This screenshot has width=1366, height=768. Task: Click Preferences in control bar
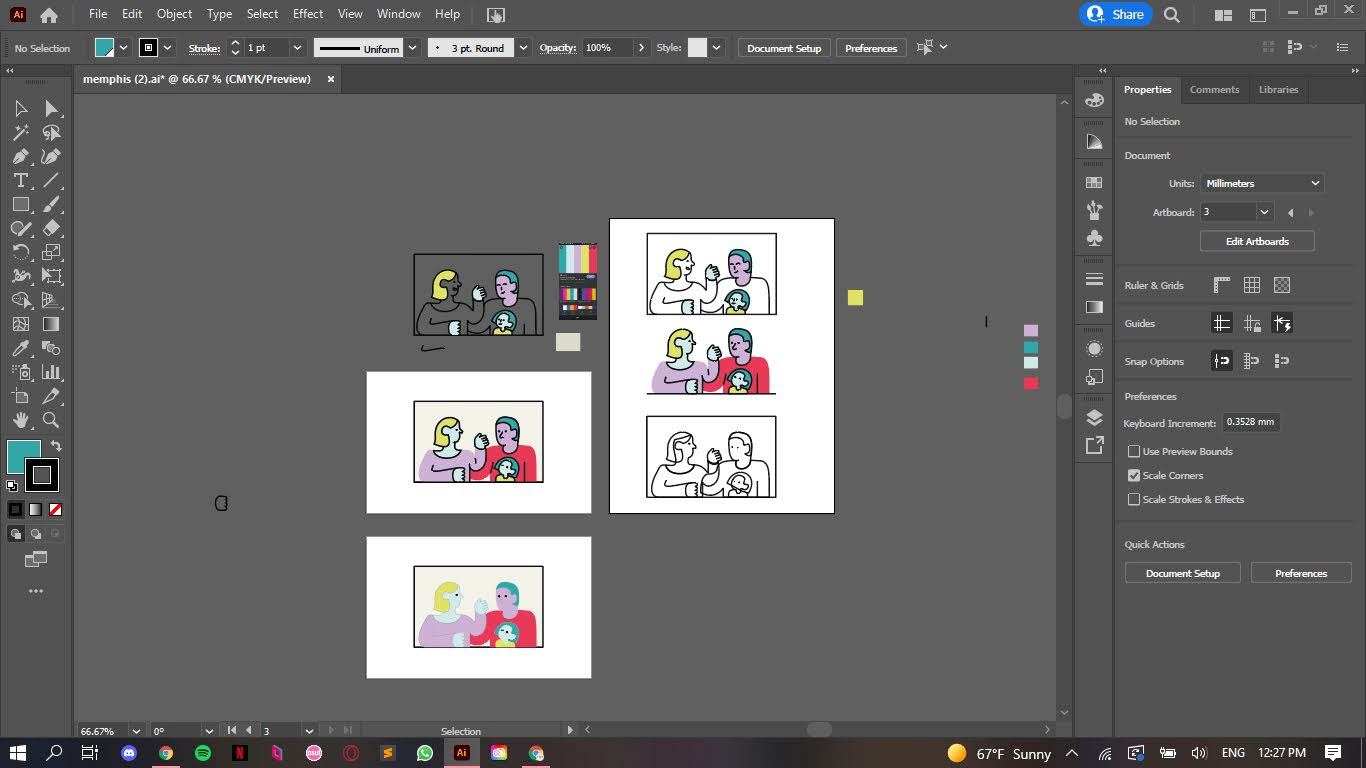point(871,48)
